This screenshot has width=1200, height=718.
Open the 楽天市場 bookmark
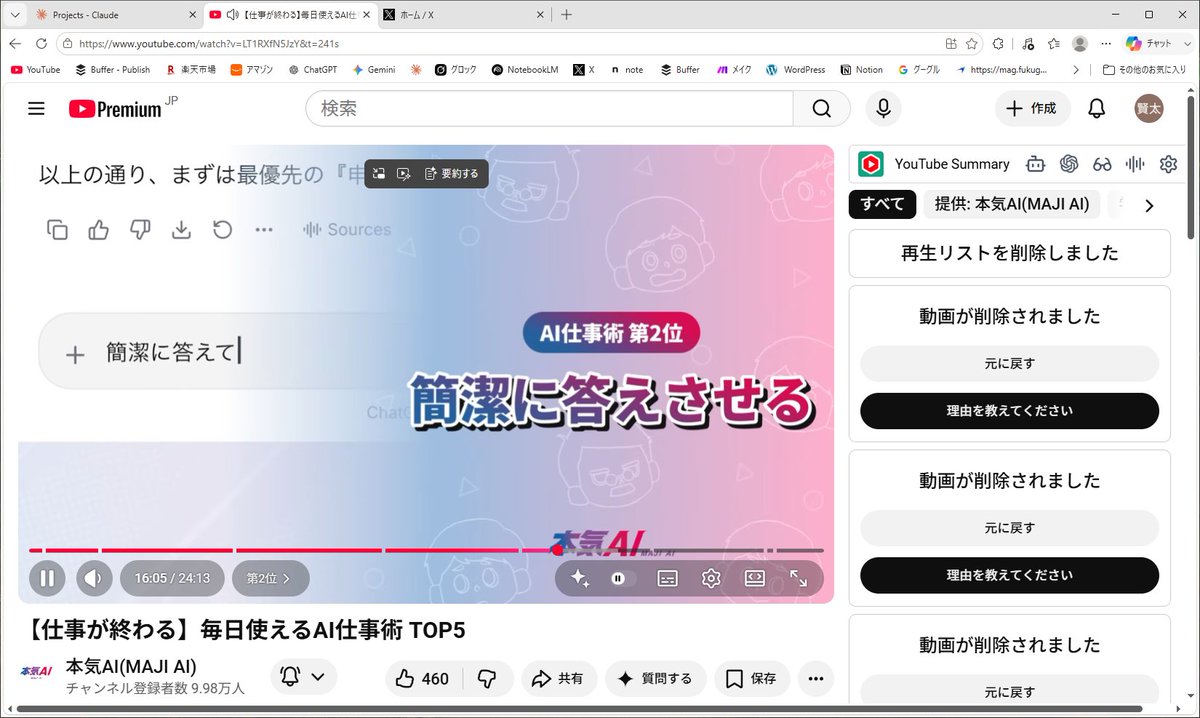[x=191, y=70]
